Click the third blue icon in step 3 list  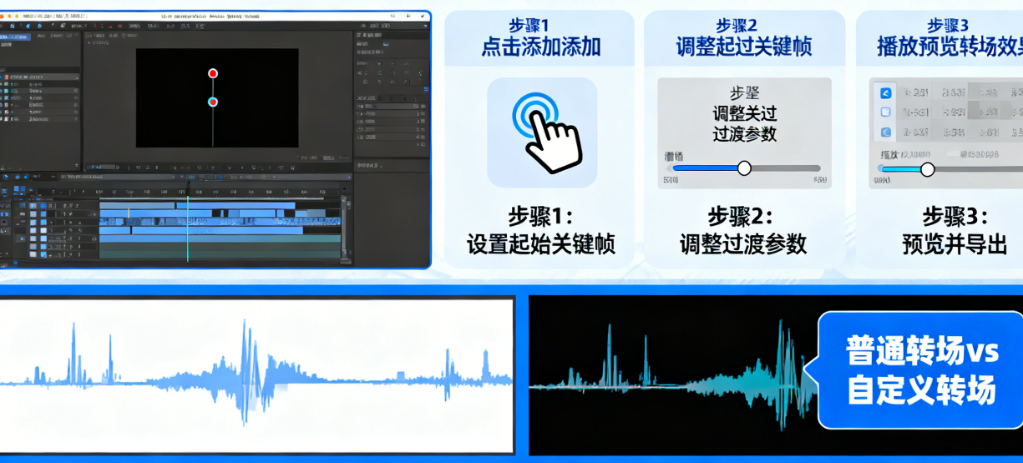[885, 132]
